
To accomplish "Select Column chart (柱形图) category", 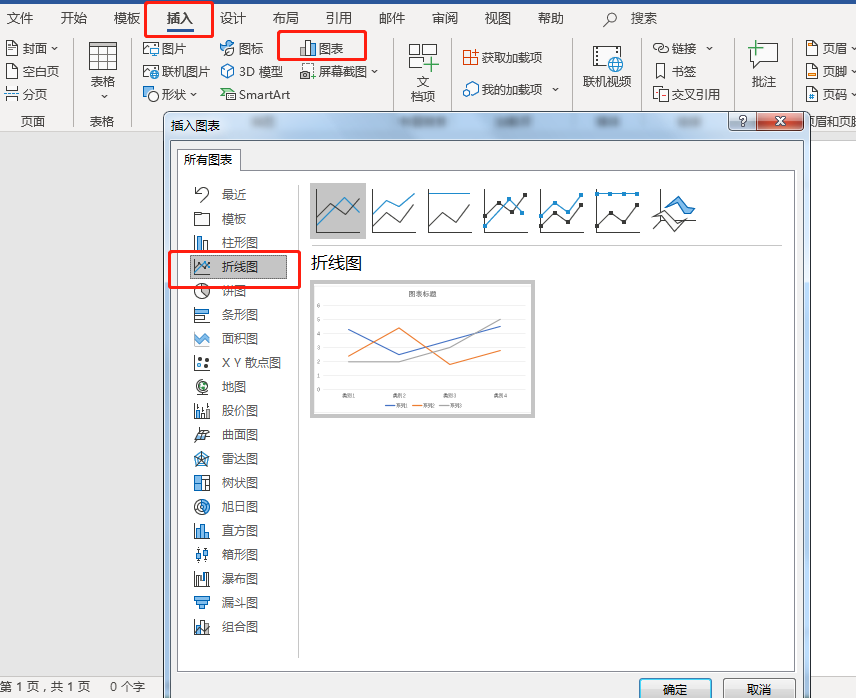I will pyautogui.click(x=225, y=242).
